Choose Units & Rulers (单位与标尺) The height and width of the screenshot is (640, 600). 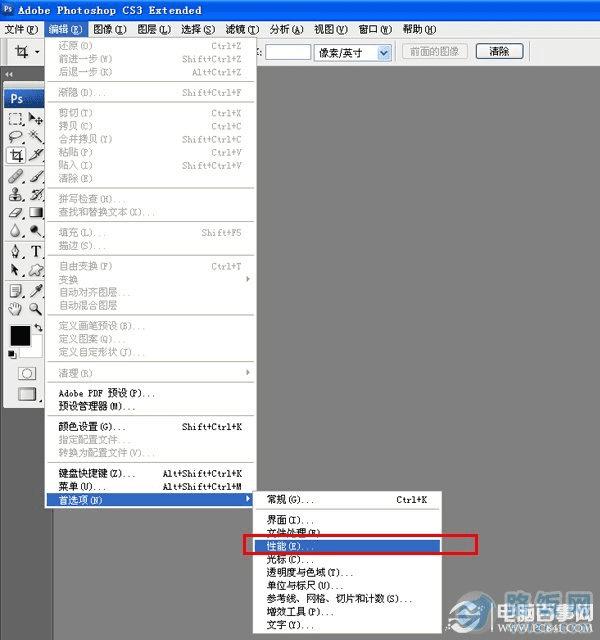[347, 585]
